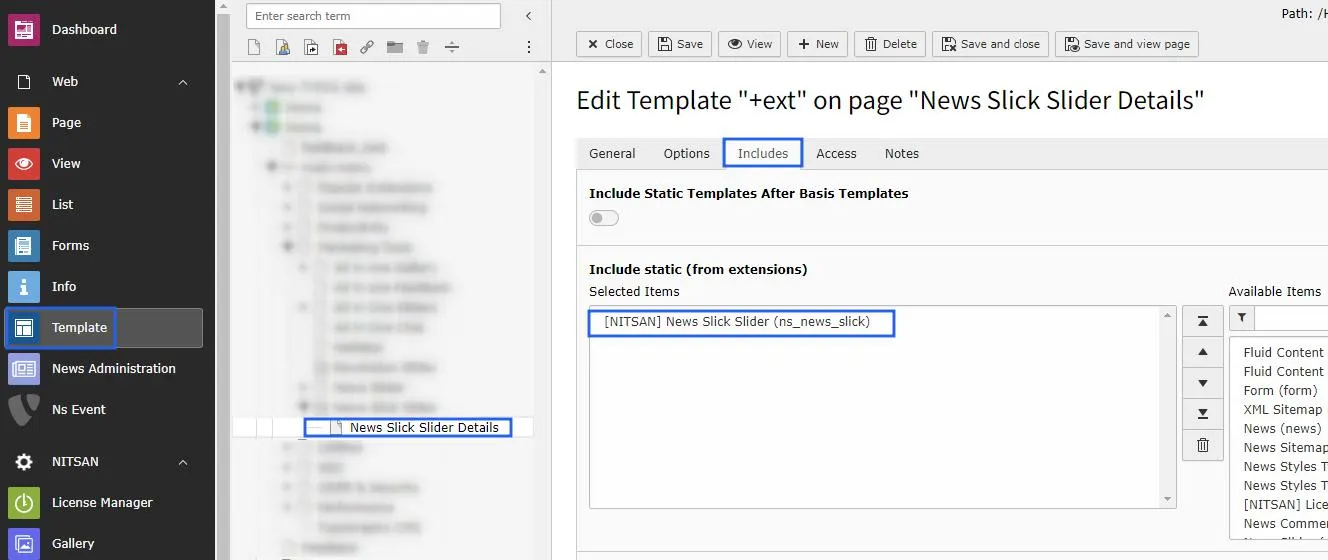Switch to the Notes tab
The width and height of the screenshot is (1328, 560).
901,154
